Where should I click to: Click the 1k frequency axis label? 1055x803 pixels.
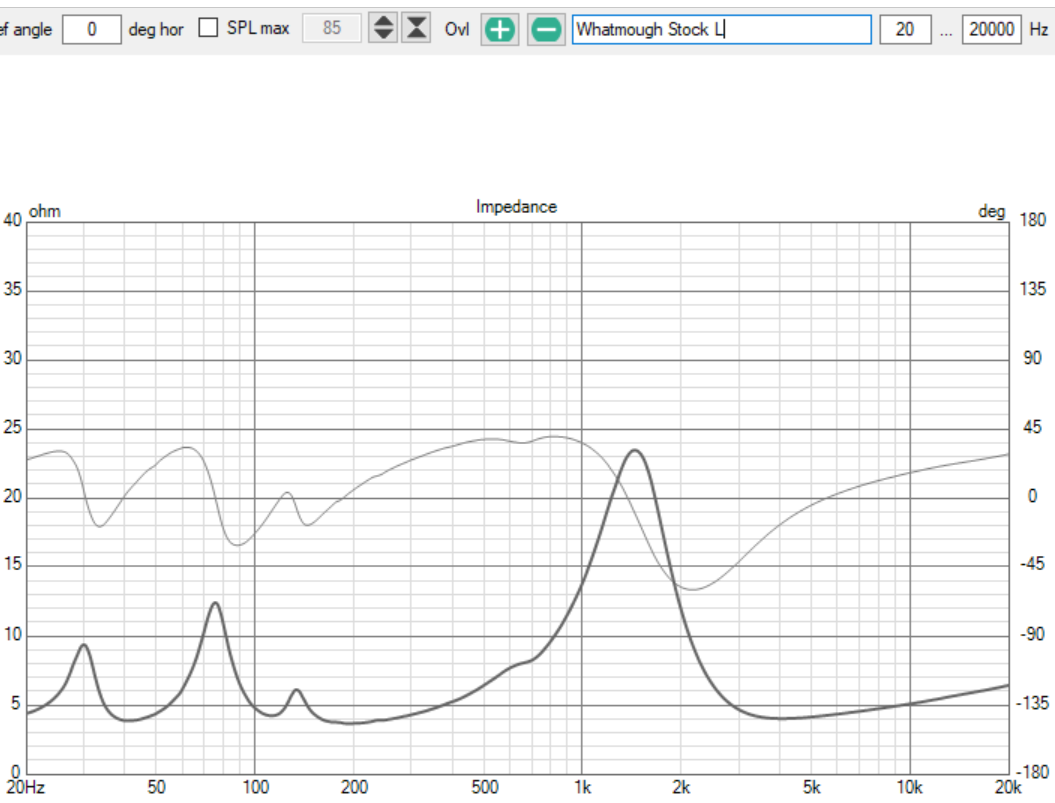[x=582, y=787]
